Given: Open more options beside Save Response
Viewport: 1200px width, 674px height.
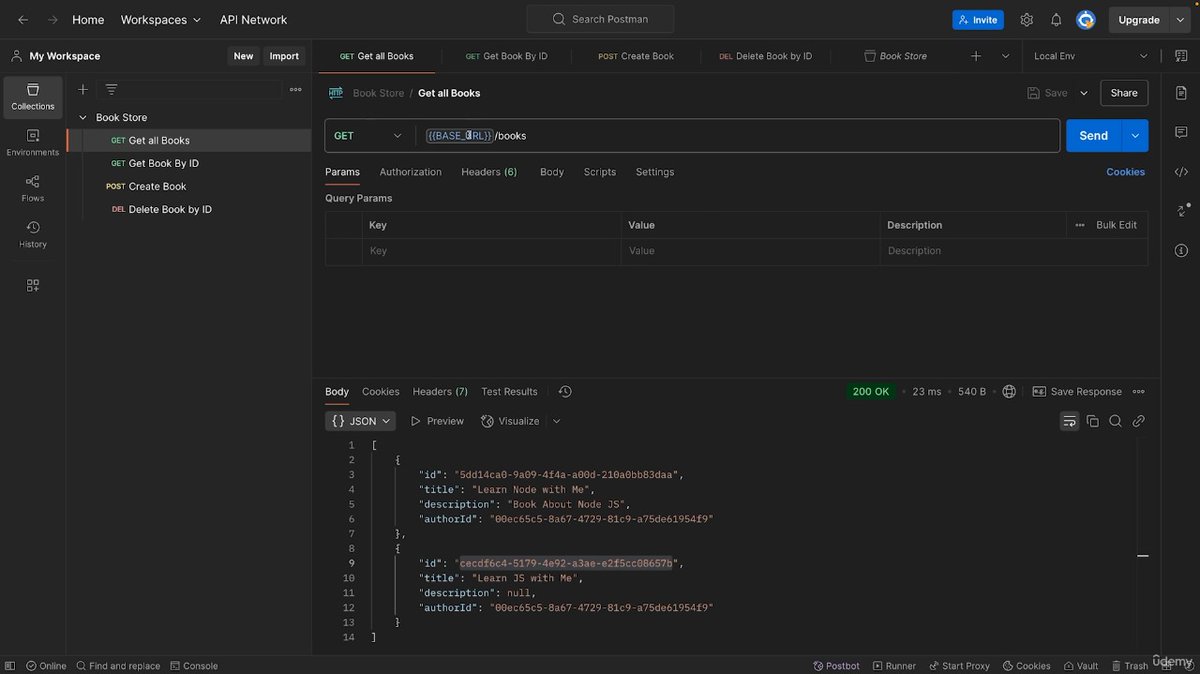Looking at the screenshot, I should 1138,392.
